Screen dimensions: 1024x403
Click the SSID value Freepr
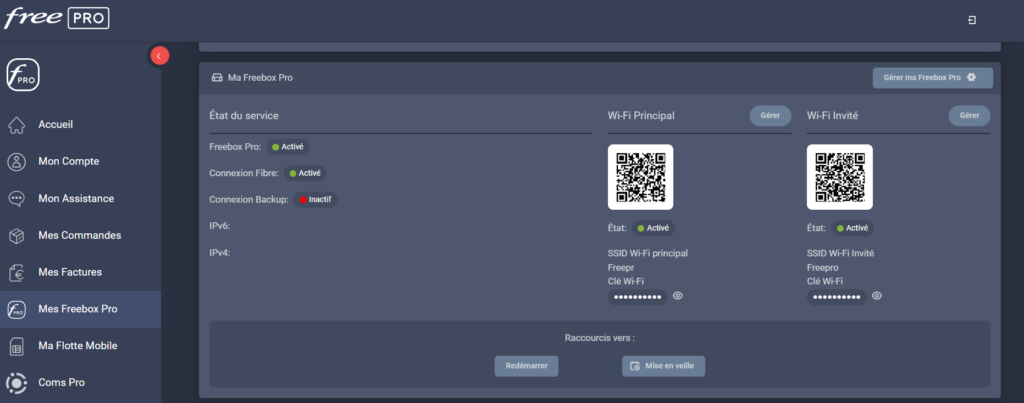[621, 267]
